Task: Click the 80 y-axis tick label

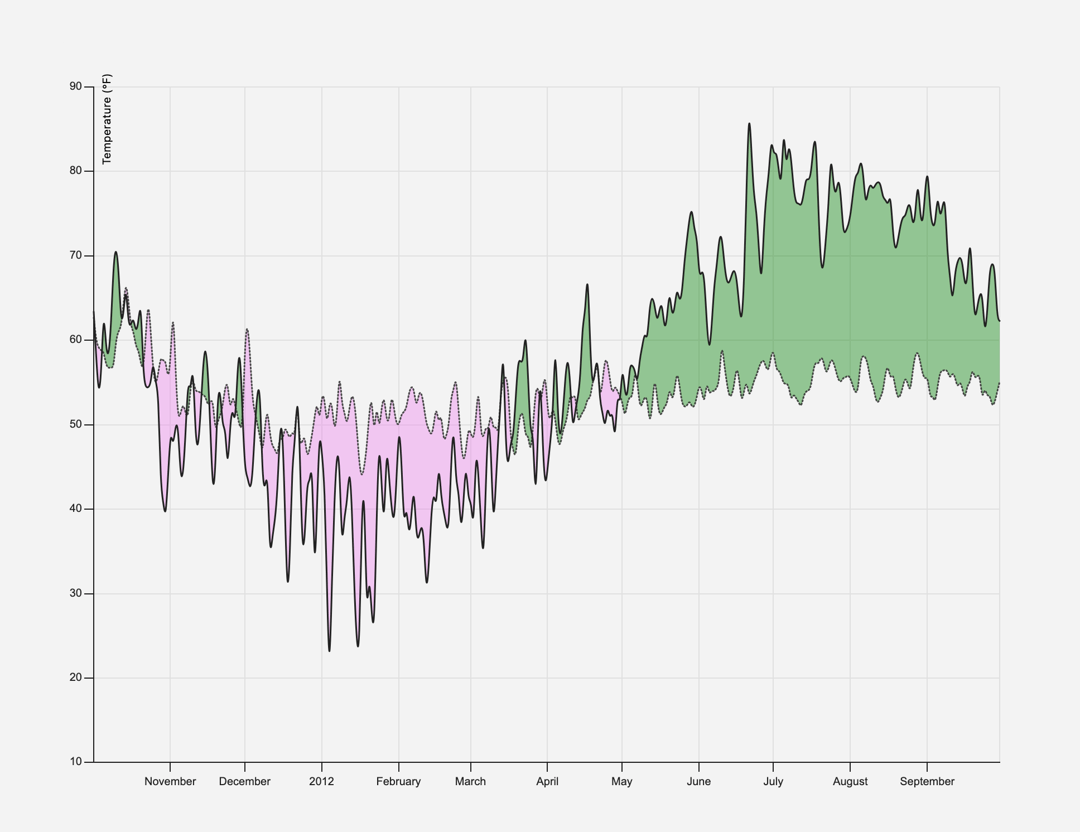Action: point(75,171)
